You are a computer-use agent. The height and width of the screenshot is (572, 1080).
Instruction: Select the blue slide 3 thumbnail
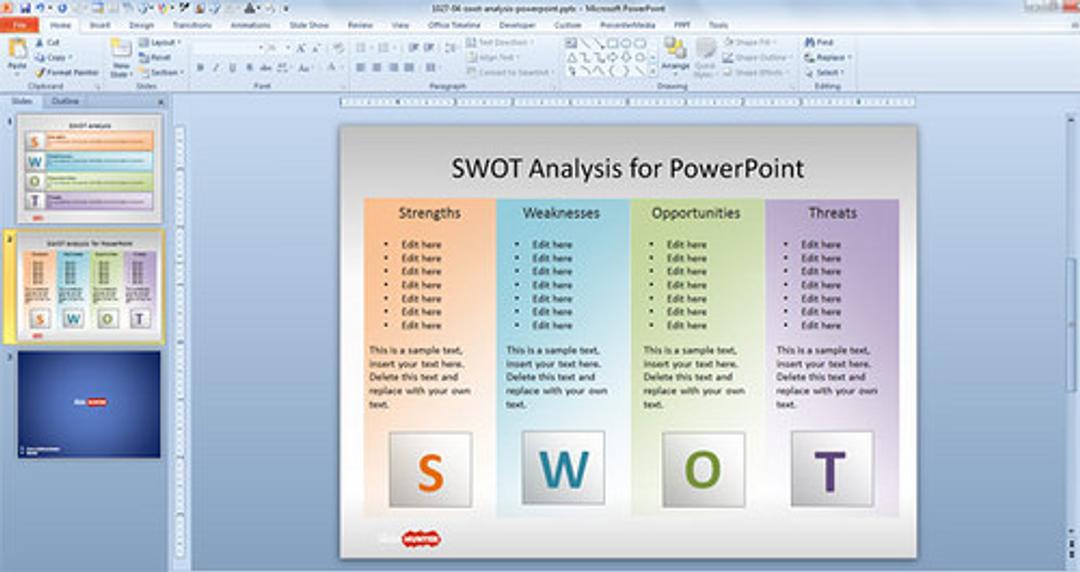(x=90, y=404)
